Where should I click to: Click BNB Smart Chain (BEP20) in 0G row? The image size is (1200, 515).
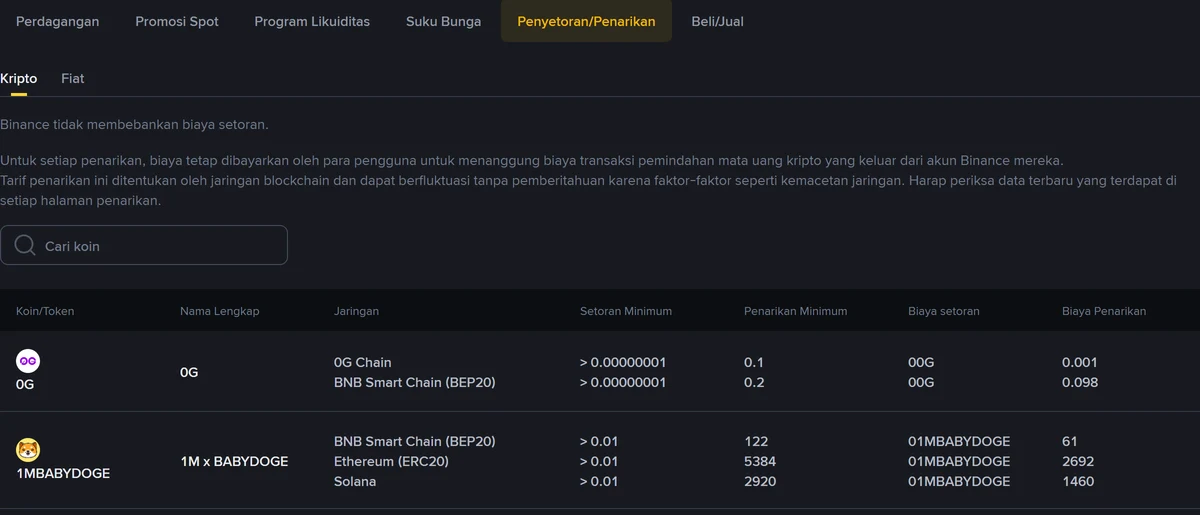tap(415, 382)
